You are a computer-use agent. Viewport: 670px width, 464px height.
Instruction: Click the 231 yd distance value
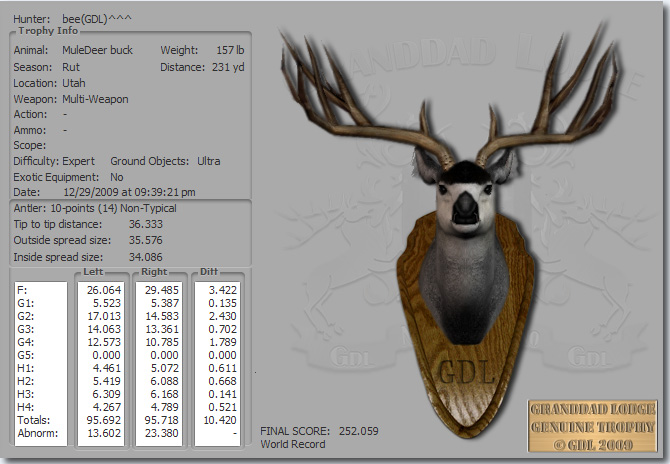(x=226, y=67)
